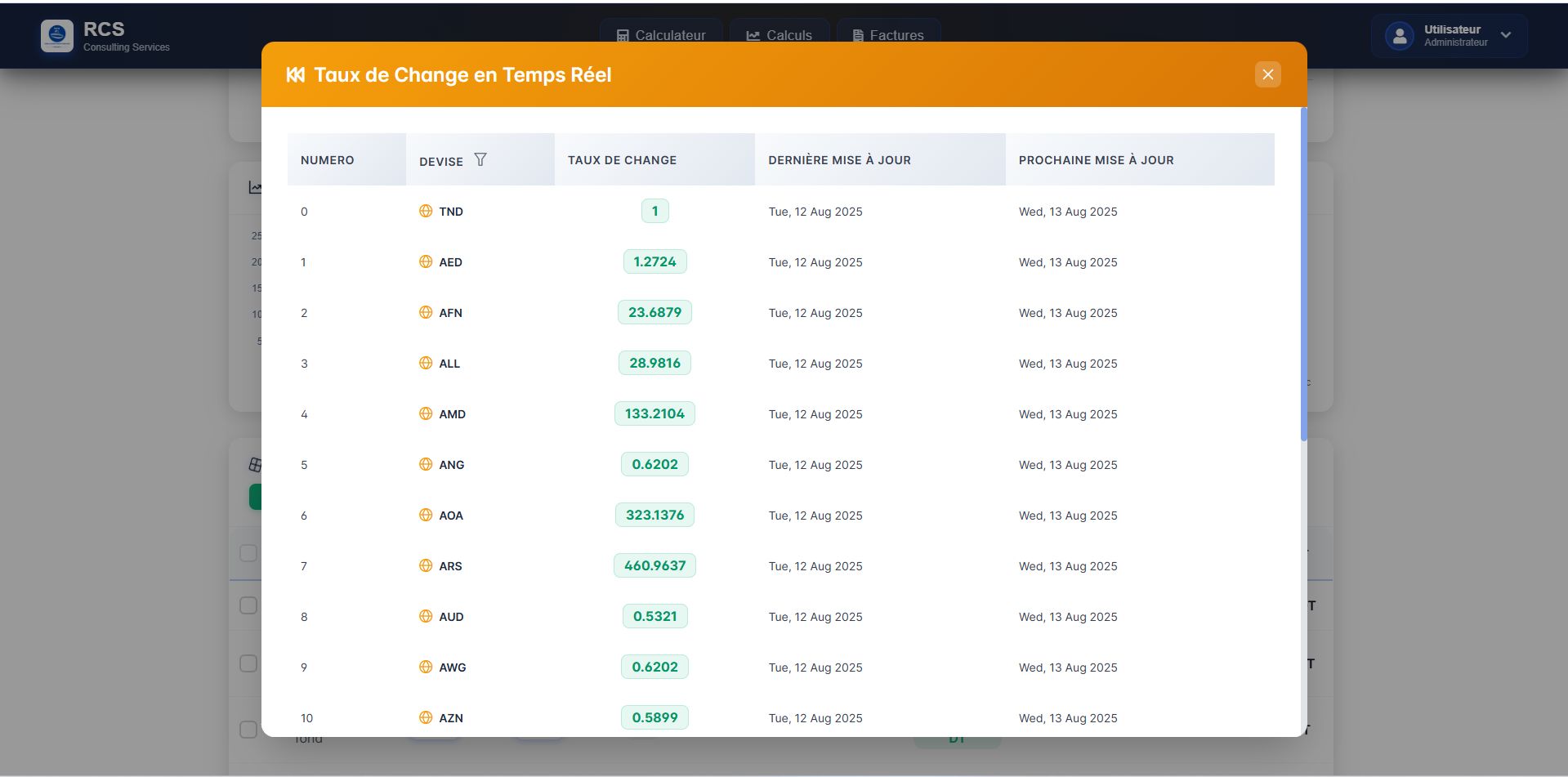Click the globe icon next to ARS

pos(426,565)
